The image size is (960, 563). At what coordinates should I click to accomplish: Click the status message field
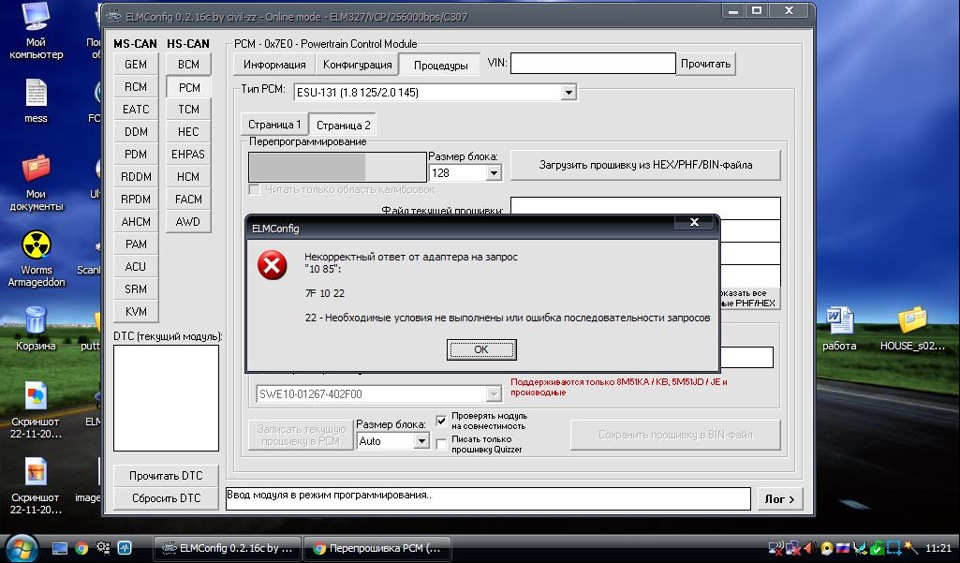click(x=488, y=499)
